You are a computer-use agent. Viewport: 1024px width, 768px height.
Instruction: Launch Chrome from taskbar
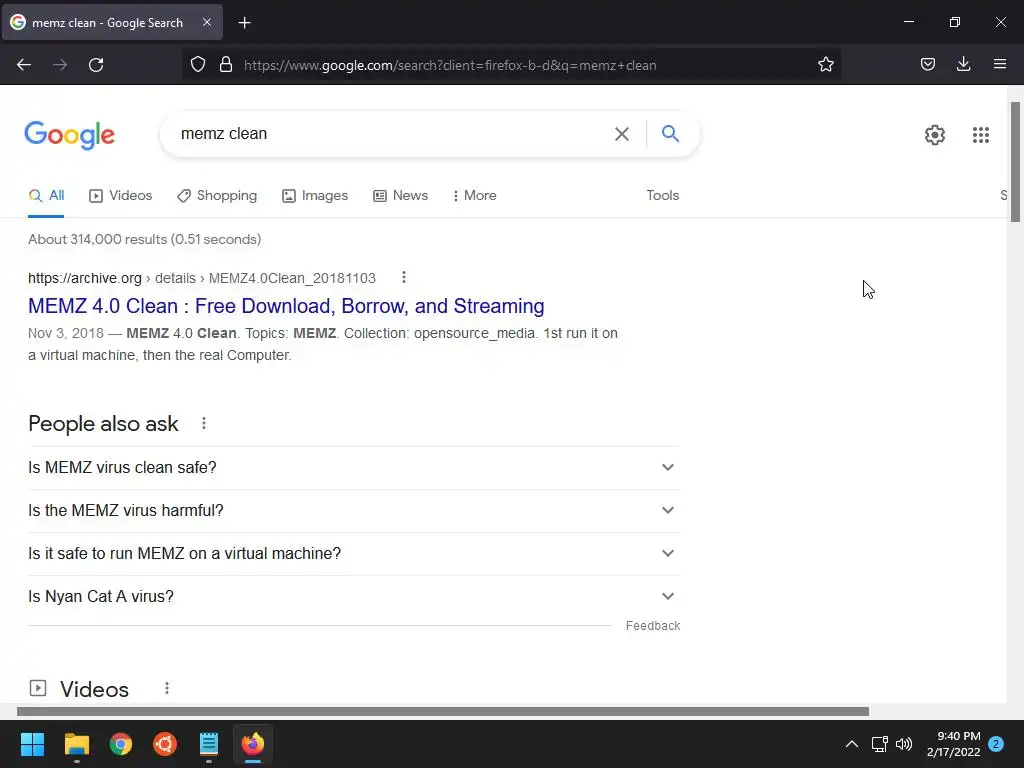pos(121,744)
